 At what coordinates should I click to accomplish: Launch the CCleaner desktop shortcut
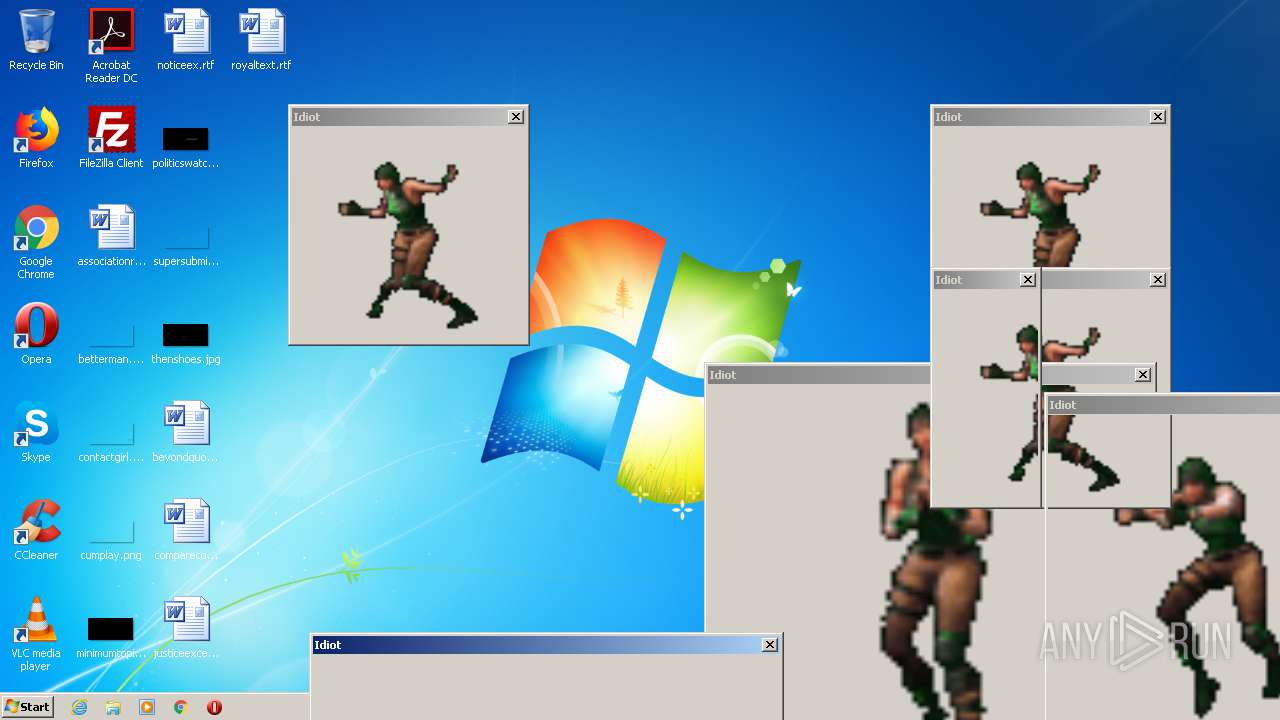pyautogui.click(x=36, y=530)
